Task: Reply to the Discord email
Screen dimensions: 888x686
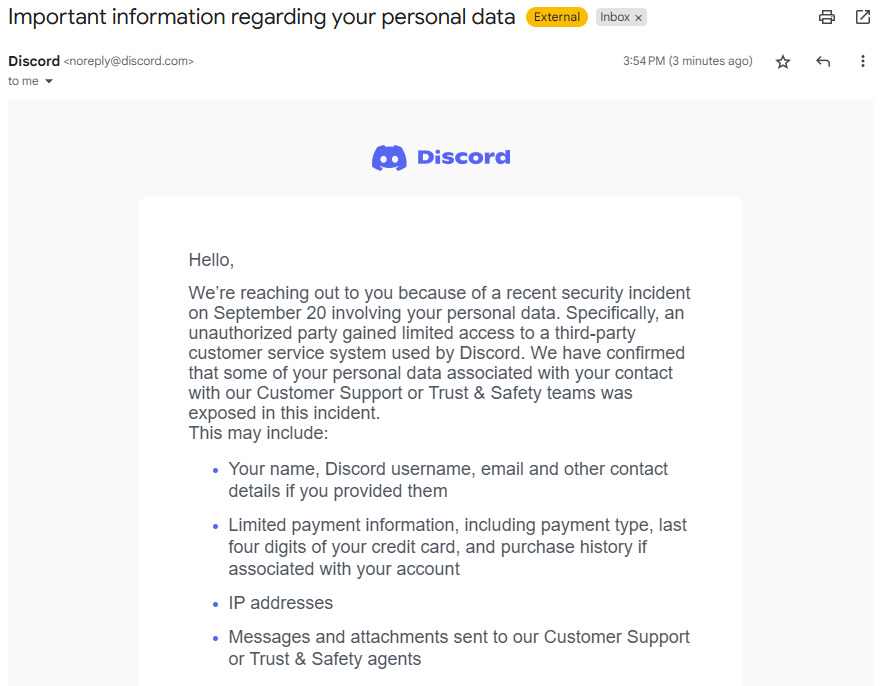Action: (823, 62)
